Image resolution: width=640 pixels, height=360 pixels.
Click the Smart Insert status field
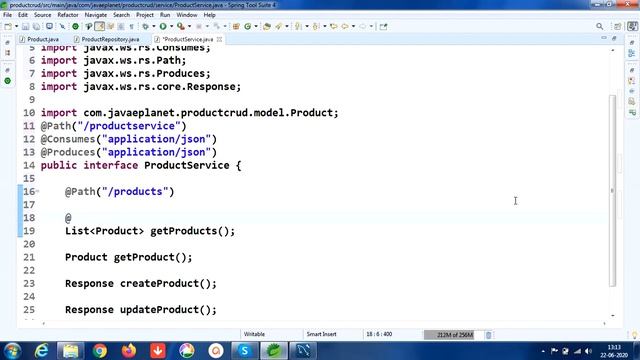(x=322, y=334)
